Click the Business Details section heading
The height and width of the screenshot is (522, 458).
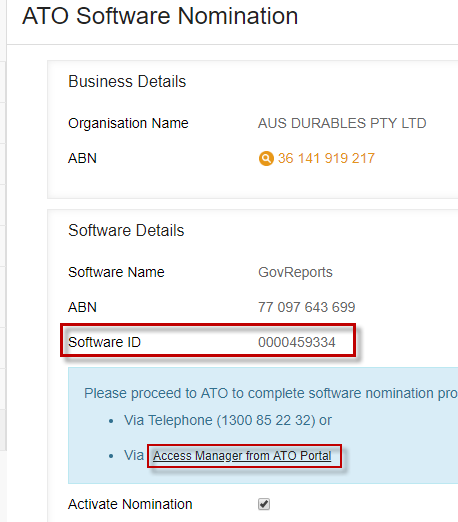[x=127, y=81]
